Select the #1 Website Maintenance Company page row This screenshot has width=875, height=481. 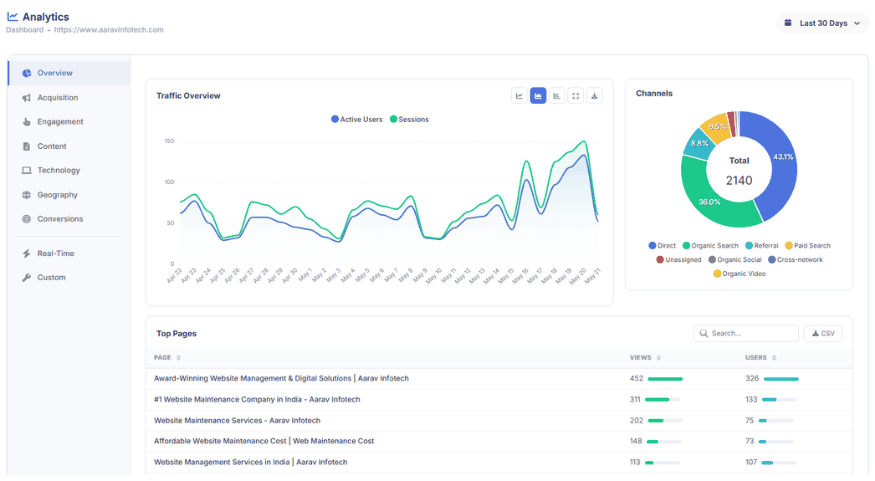[x=499, y=400]
